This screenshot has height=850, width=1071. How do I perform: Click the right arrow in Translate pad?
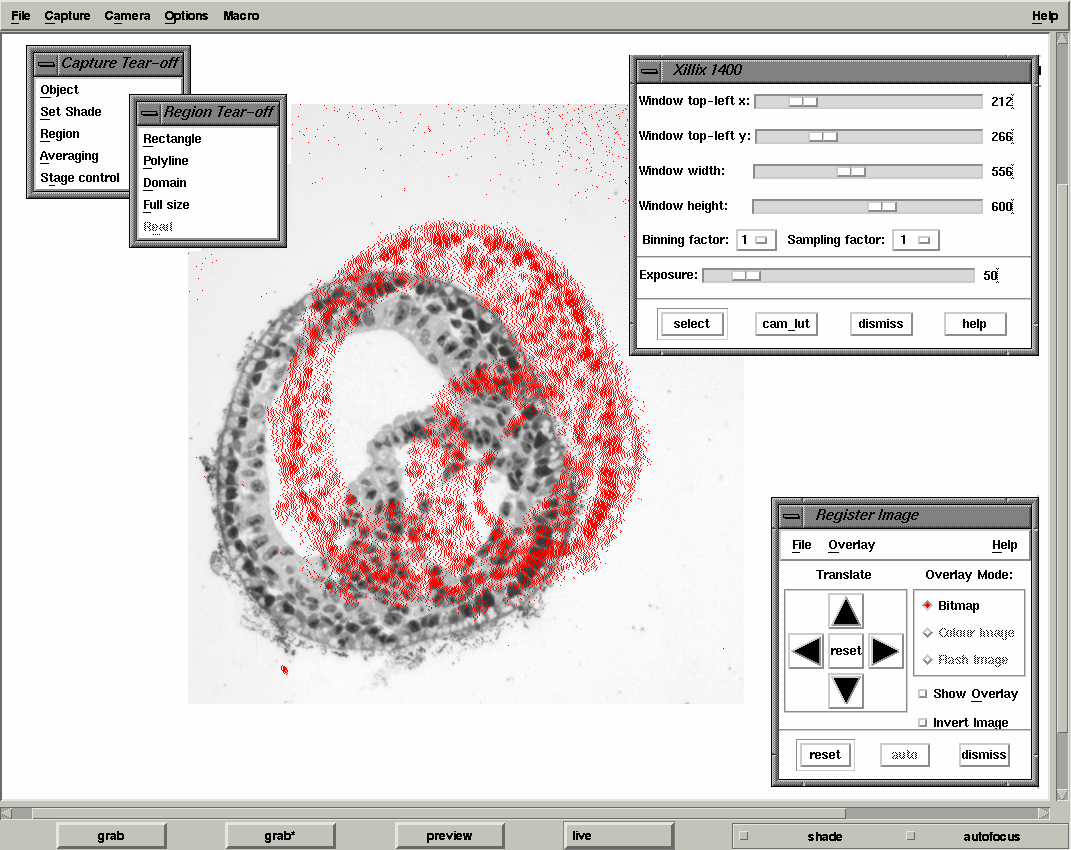[886, 650]
